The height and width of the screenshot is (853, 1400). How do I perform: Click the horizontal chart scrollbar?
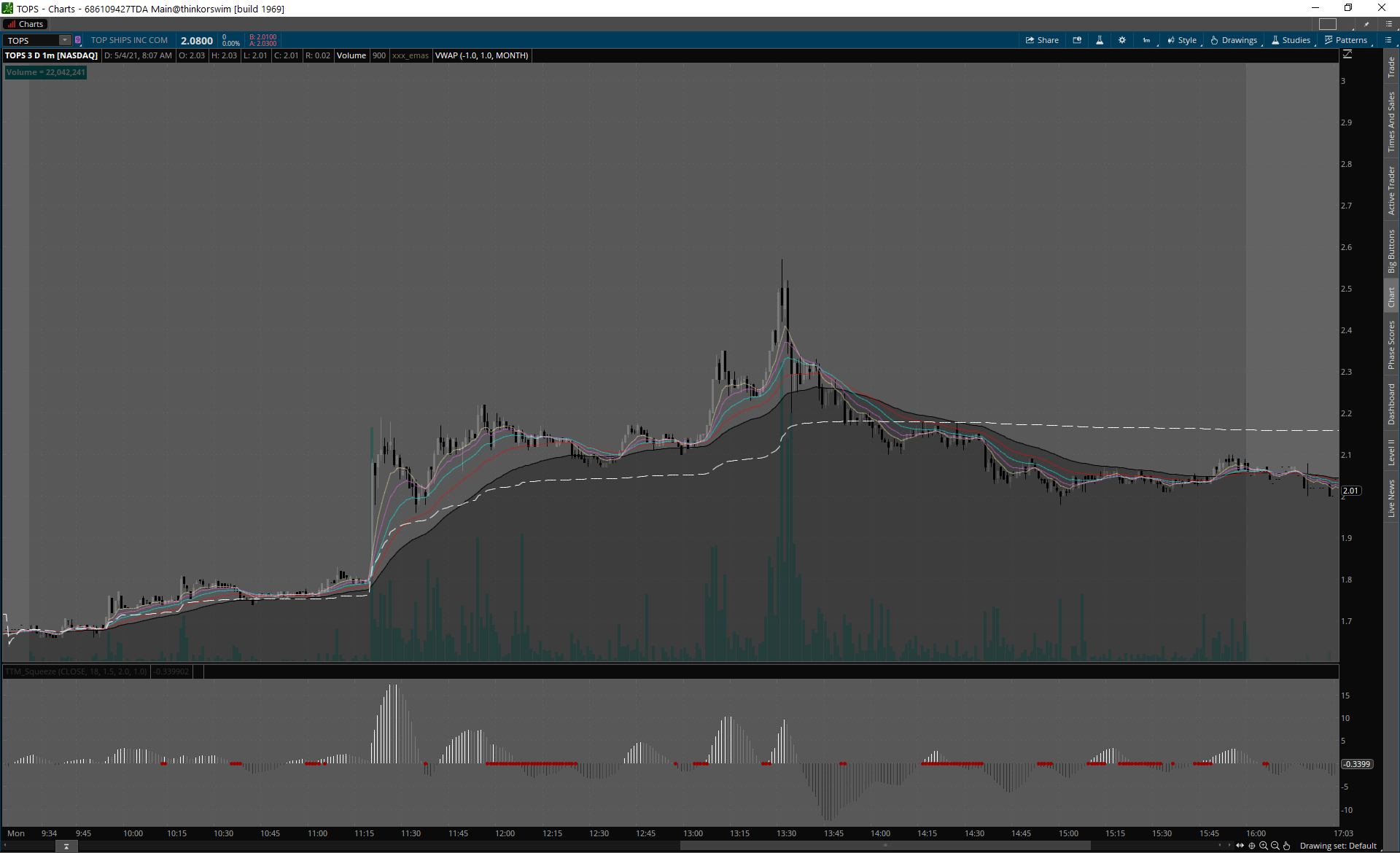click(x=884, y=846)
